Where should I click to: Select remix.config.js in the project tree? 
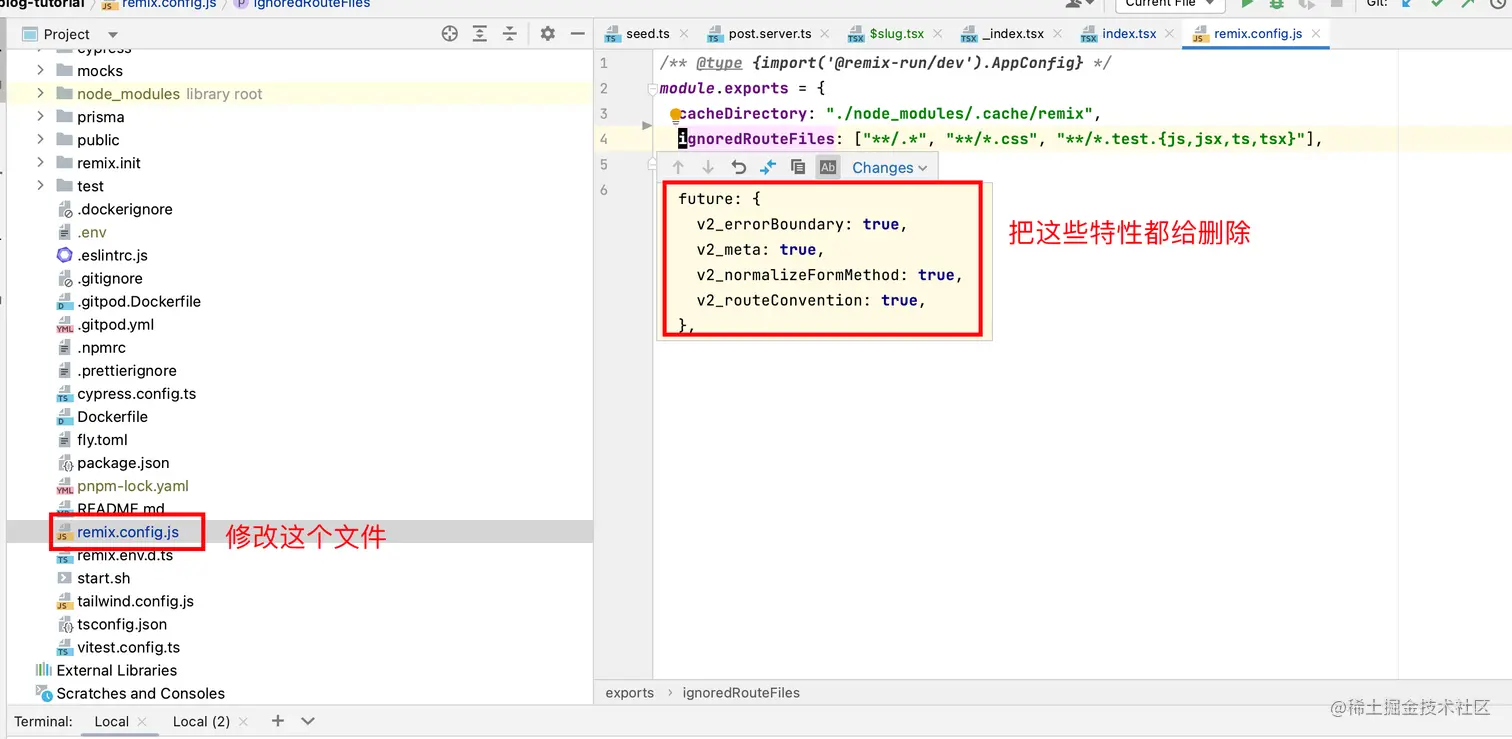point(128,532)
